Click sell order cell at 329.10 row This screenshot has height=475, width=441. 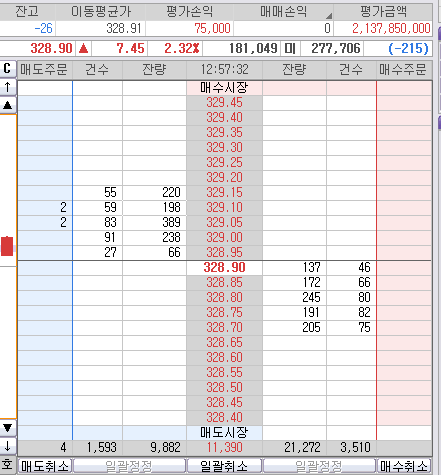45,208
